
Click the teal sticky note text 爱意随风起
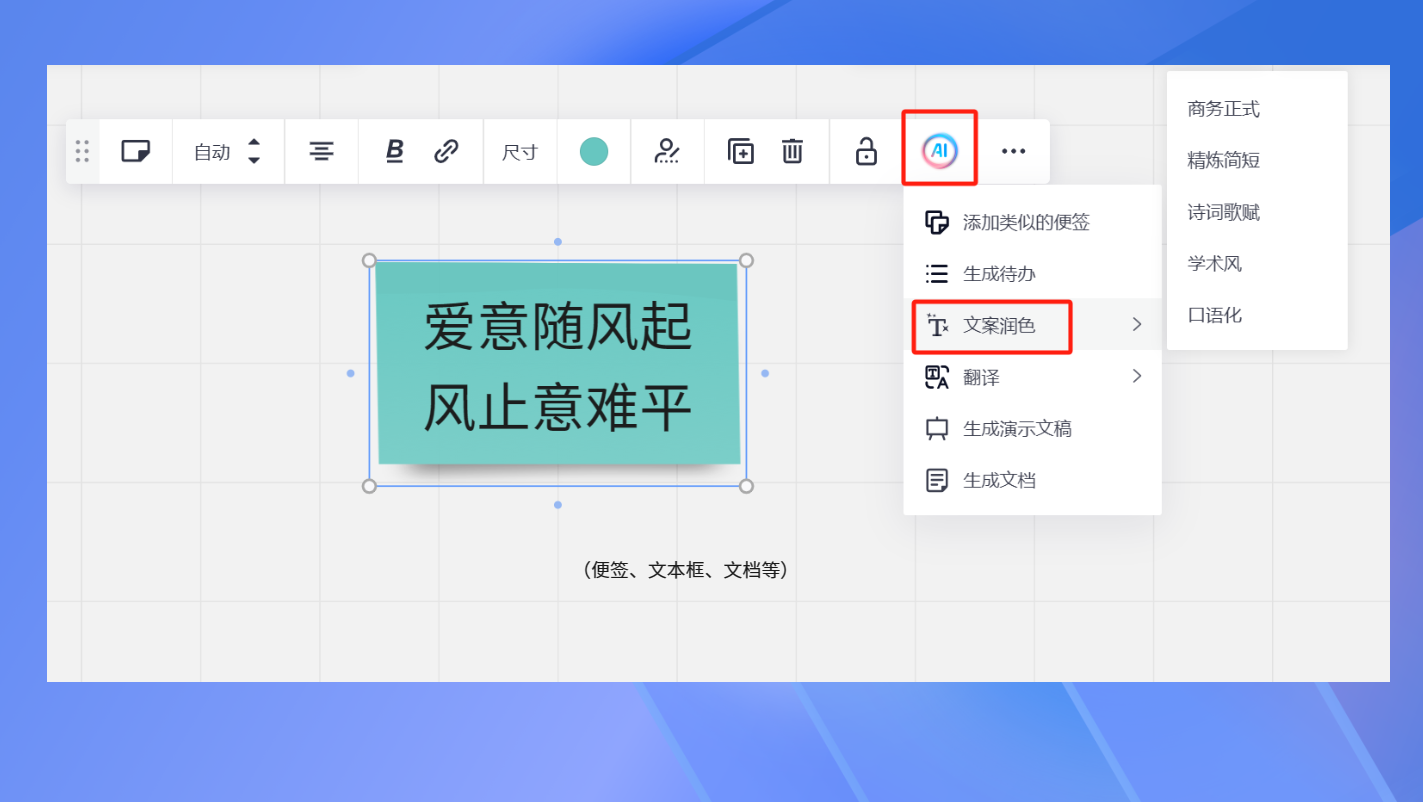coord(558,327)
